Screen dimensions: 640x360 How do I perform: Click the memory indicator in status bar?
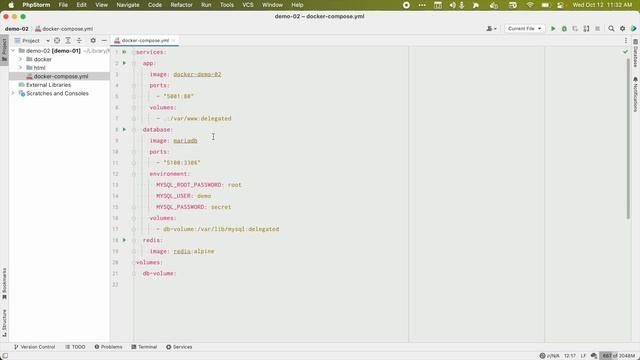point(619,356)
